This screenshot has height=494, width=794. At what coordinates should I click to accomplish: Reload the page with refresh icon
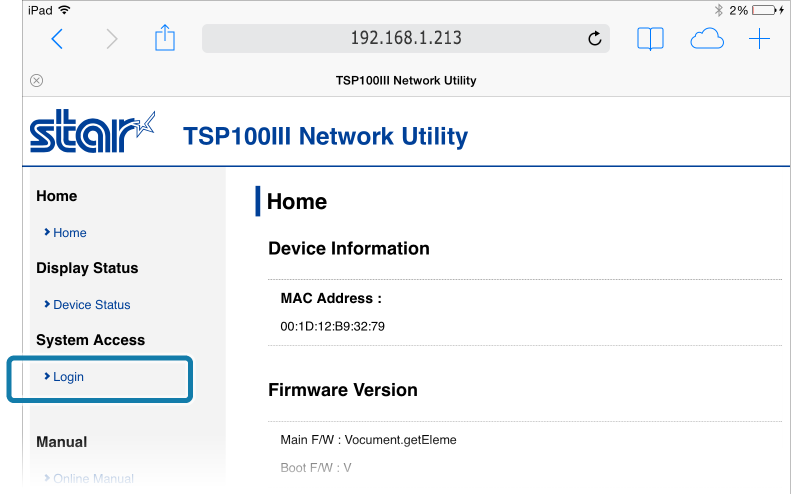[594, 38]
